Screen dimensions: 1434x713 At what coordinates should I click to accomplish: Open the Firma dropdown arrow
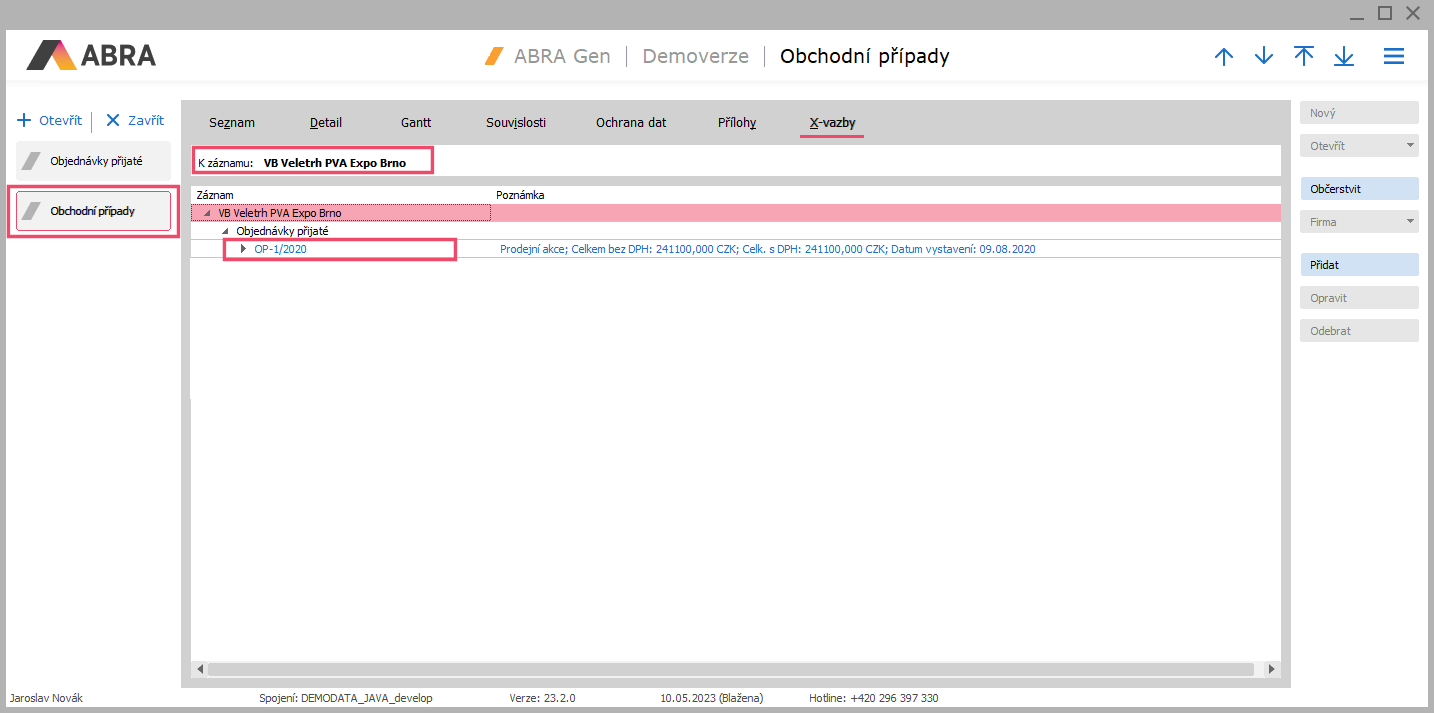point(1410,222)
